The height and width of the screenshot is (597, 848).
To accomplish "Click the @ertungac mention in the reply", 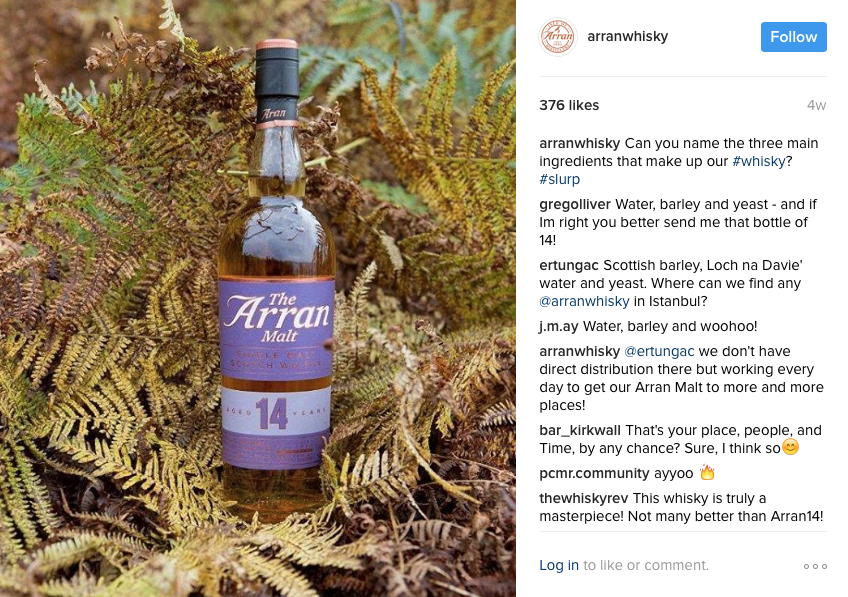I will 659,351.
